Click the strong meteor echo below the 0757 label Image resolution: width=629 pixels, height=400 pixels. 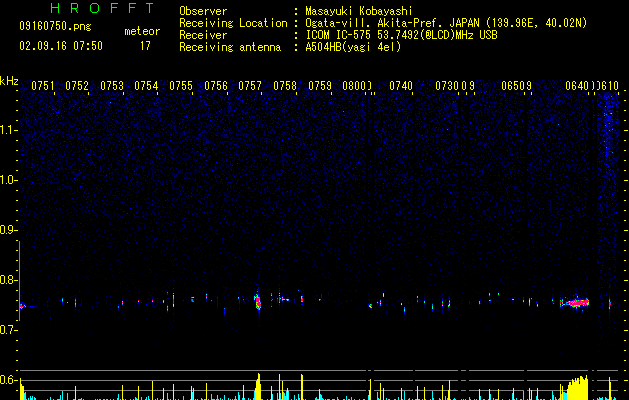tap(258, 301)
